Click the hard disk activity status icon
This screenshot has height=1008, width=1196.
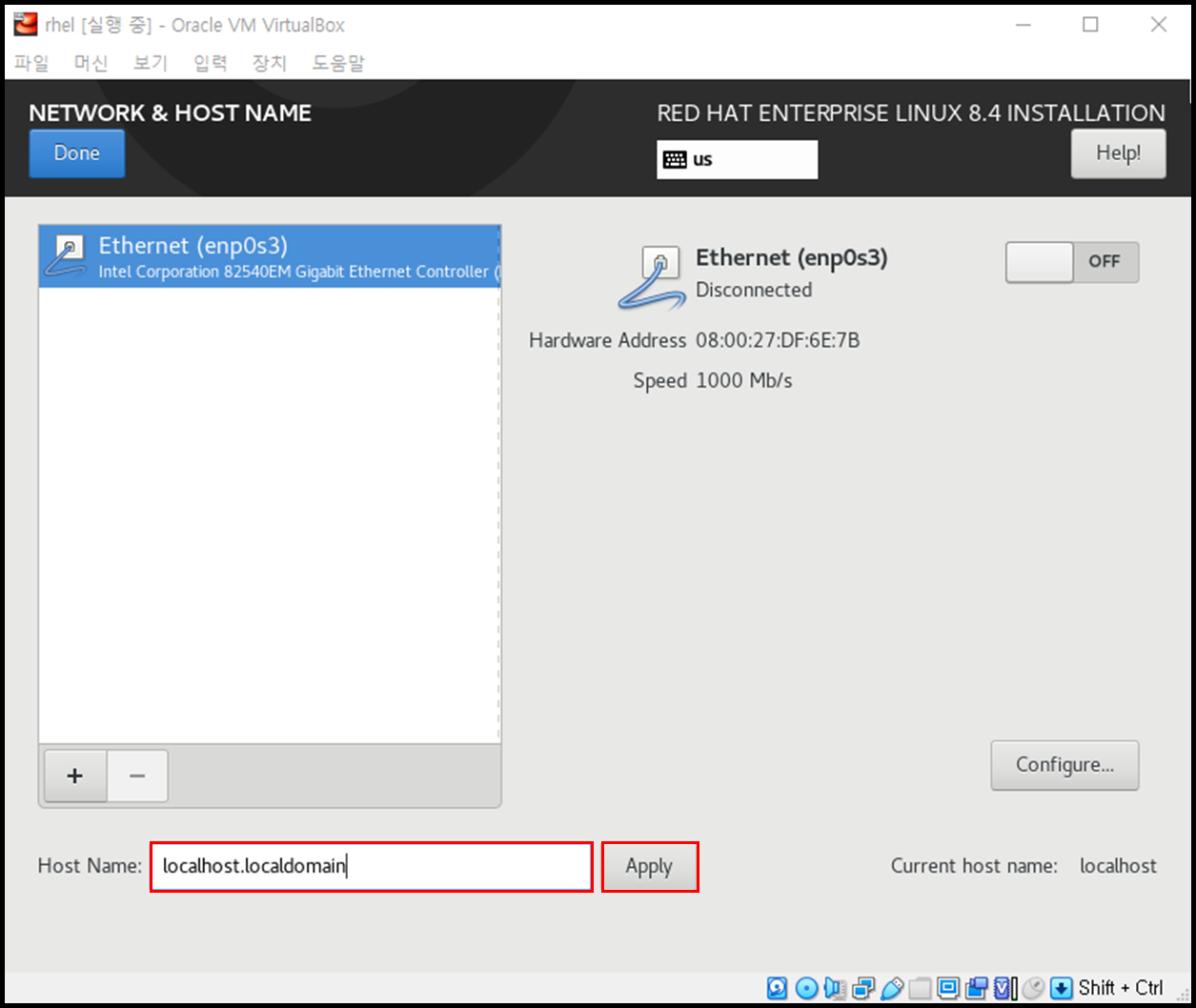click(x=777, y=988)
